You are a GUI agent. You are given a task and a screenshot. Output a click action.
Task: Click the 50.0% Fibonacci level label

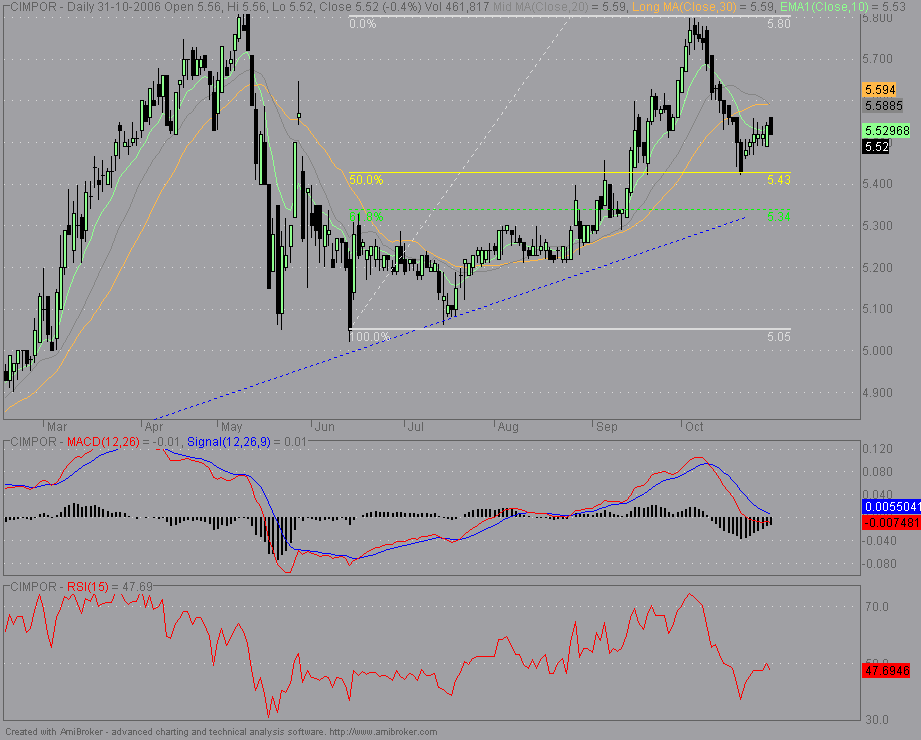pos(366,180)
